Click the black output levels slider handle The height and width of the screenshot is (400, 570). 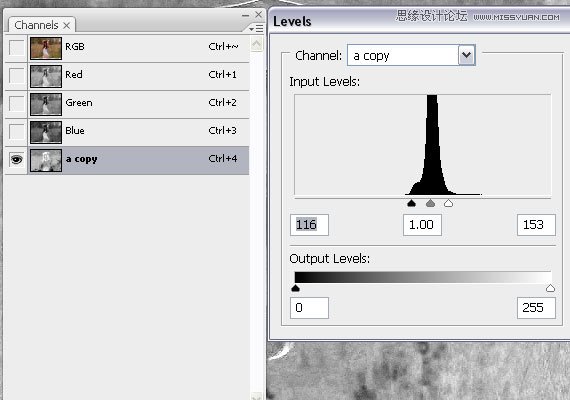[x=296, y=288]
